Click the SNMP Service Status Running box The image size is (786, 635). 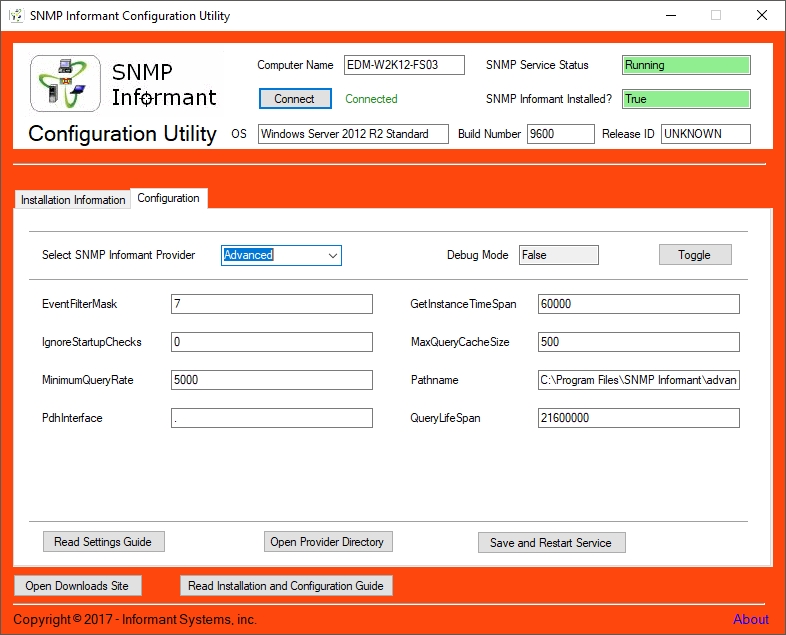click(x=686, y=65)
